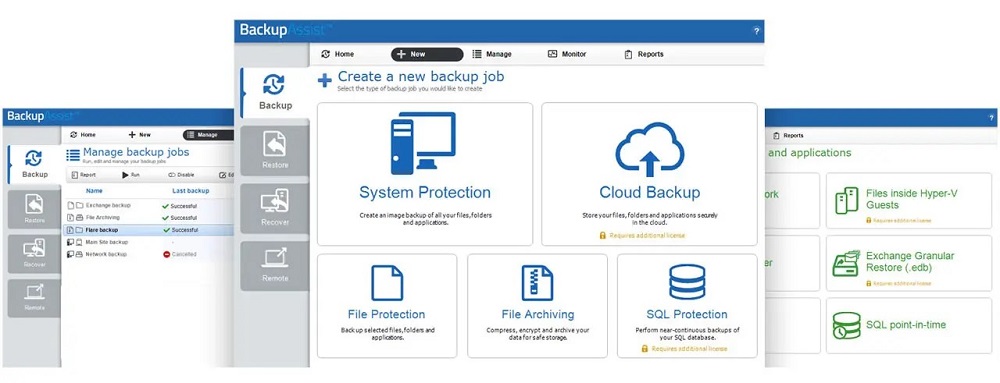Image resolution: width=1000 pixels, height=383 pixels.
Task: Click the File Archiving title text
Action: (538, 314)
